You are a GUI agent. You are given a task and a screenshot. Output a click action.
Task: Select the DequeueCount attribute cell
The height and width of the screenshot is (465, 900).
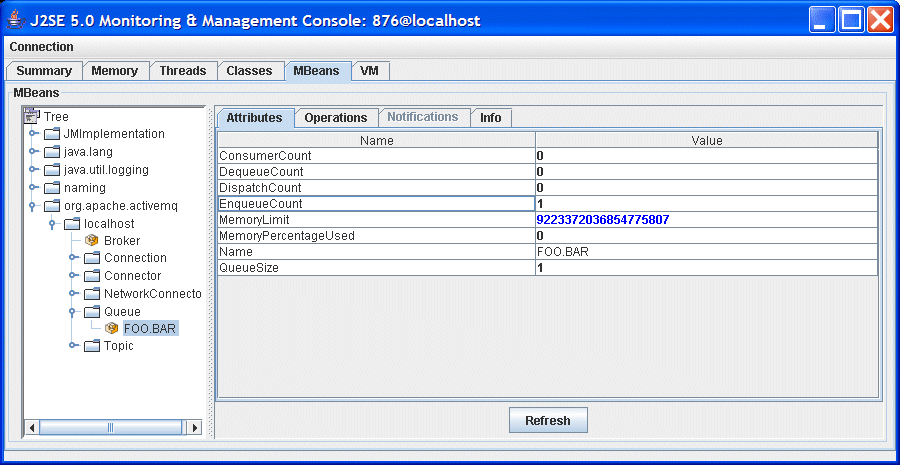pyautogui.click(x=377, y=172)
